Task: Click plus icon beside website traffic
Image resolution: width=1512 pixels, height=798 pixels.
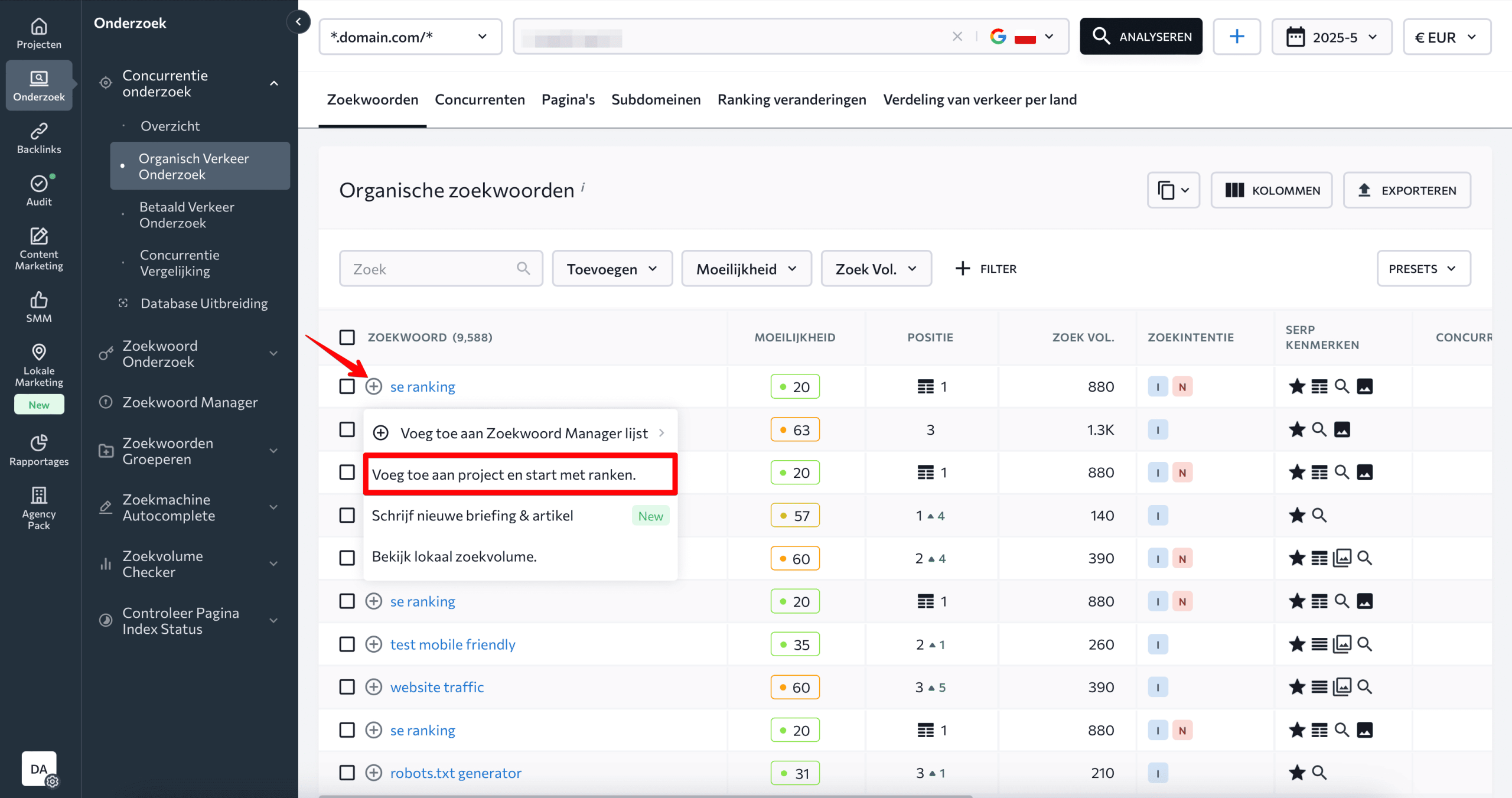Action: 373,686
